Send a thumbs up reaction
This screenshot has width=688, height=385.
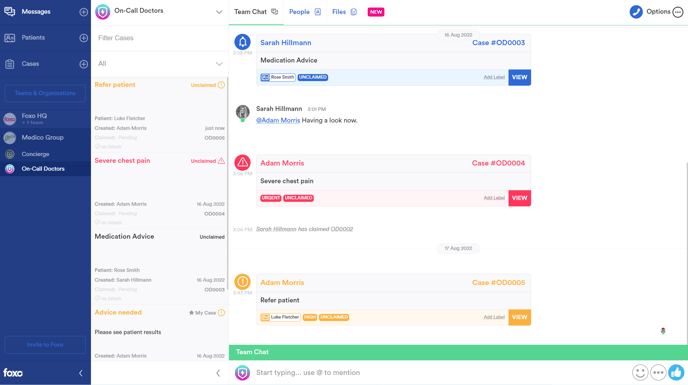click(676, 373)
